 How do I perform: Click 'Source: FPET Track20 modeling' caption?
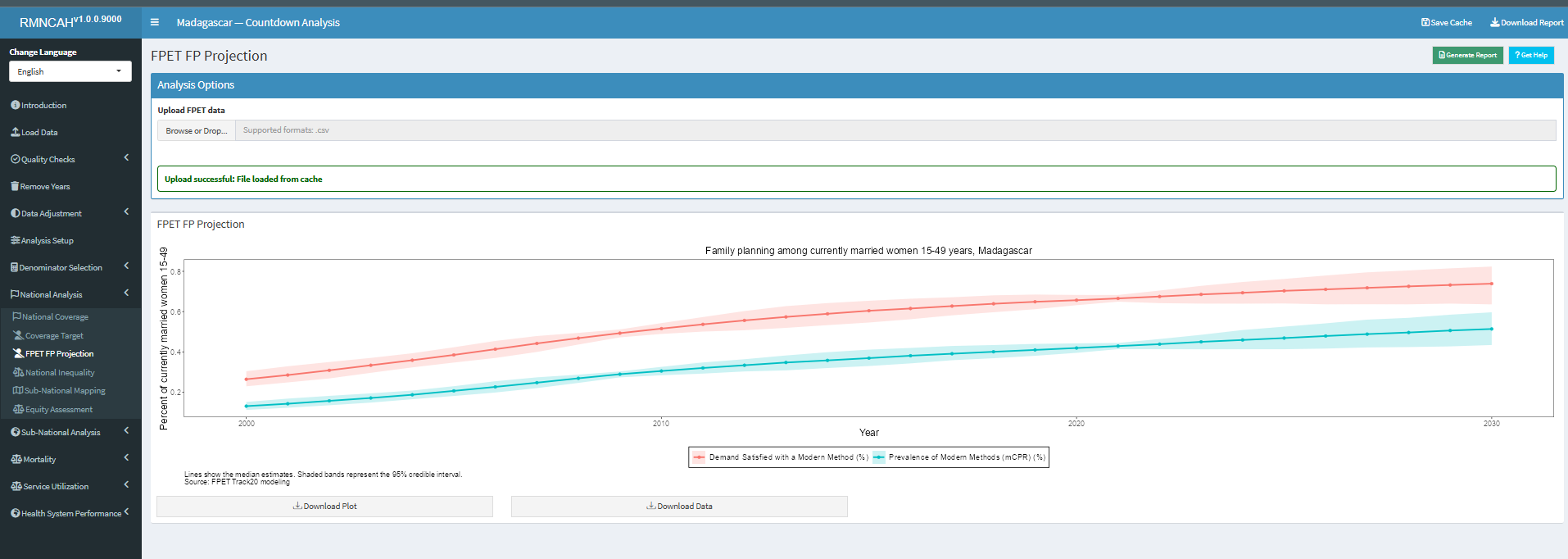pos(237,482)
